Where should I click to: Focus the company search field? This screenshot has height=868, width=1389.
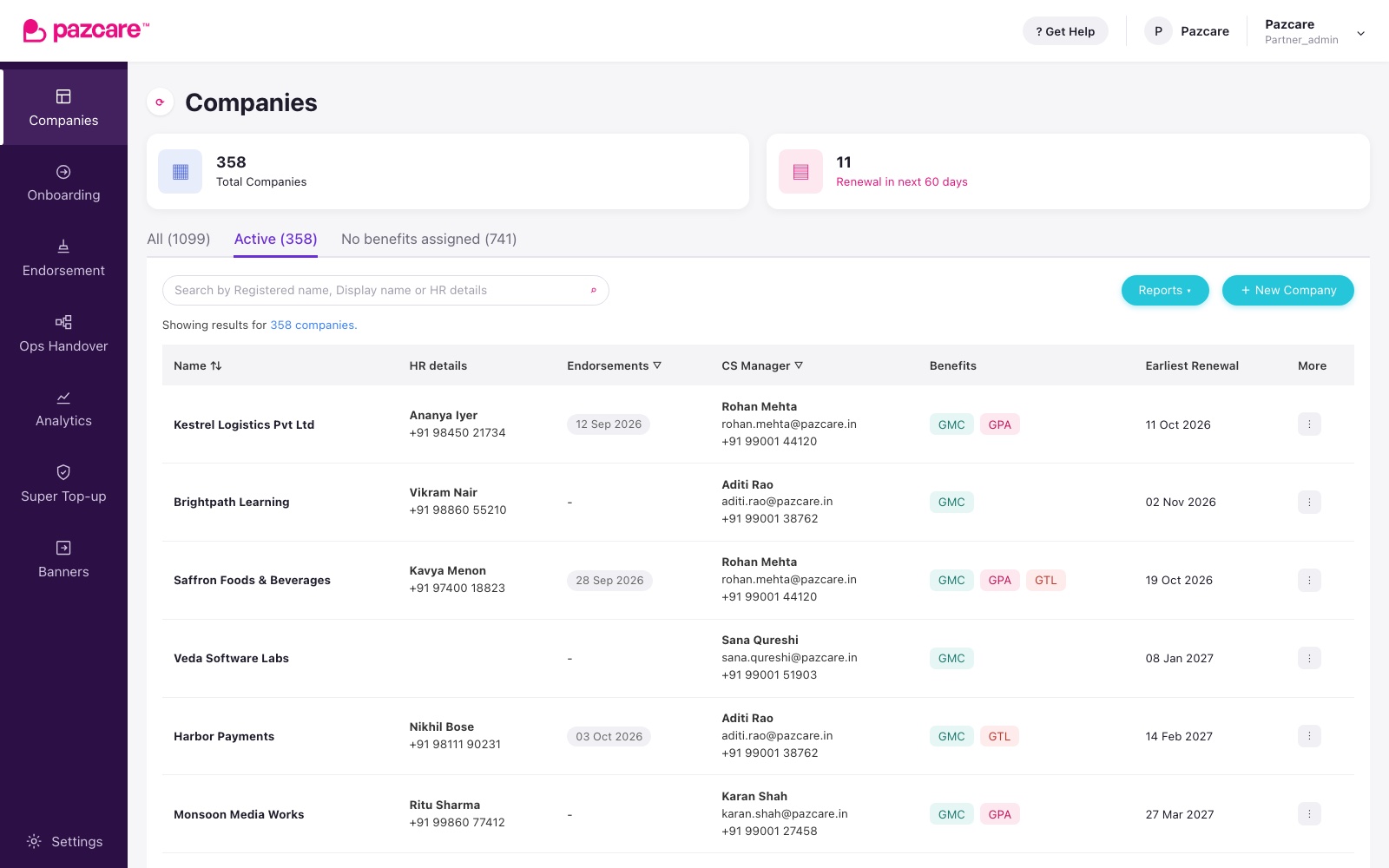pyautogui.click(x=385, y=291)
